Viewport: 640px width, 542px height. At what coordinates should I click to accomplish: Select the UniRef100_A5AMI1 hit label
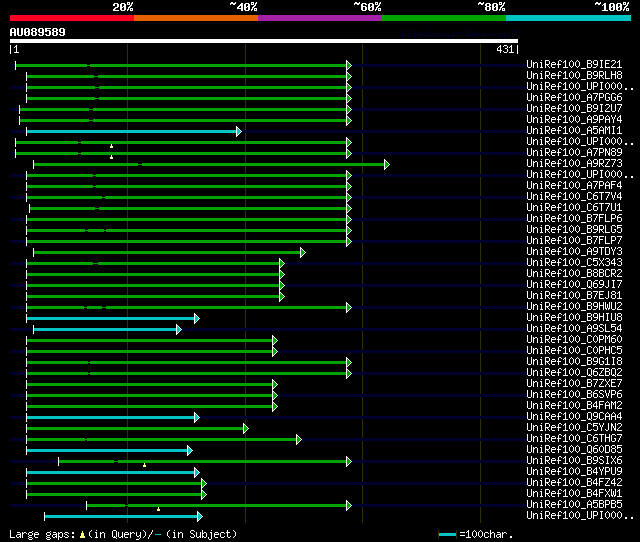(574, 131)
